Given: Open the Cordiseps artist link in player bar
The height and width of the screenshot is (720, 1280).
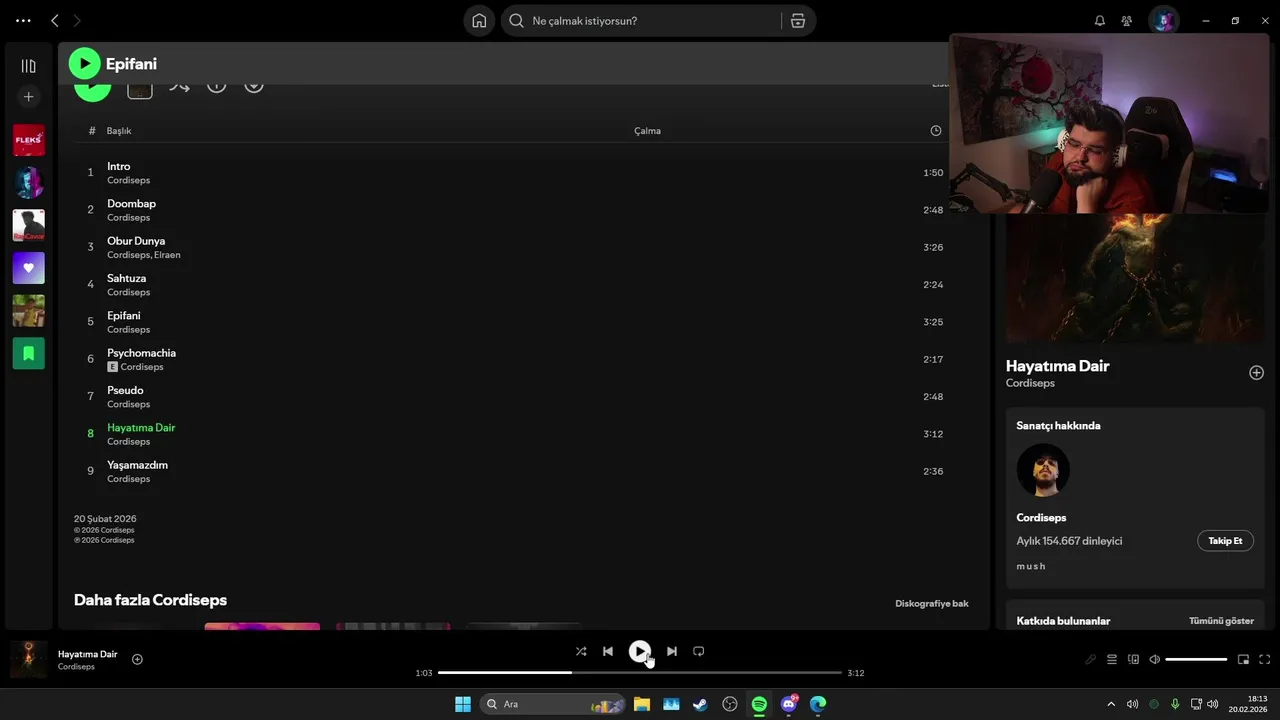Looking at the screenshot, I should click(76, 667).
